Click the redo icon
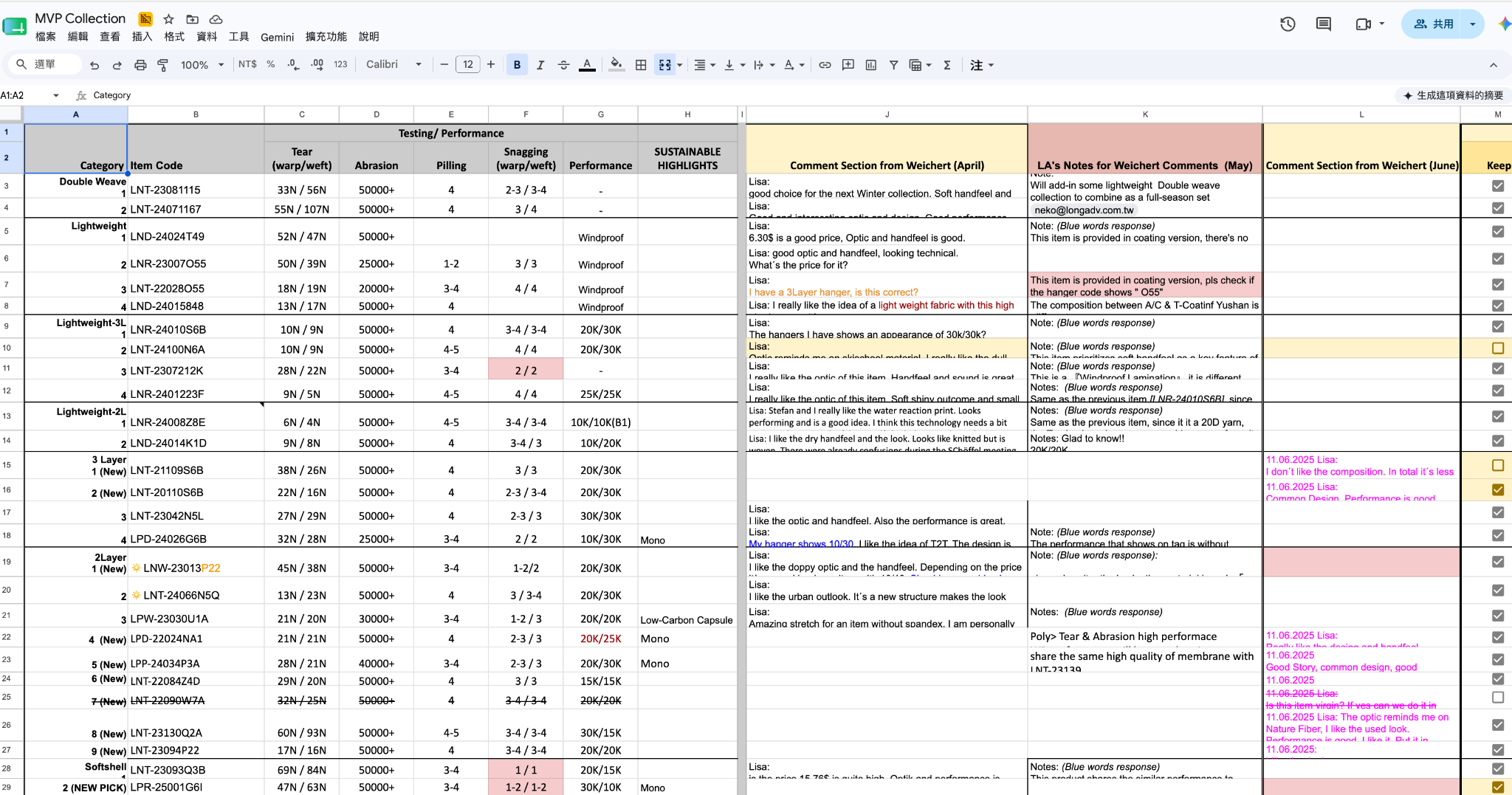 point(117,65)
